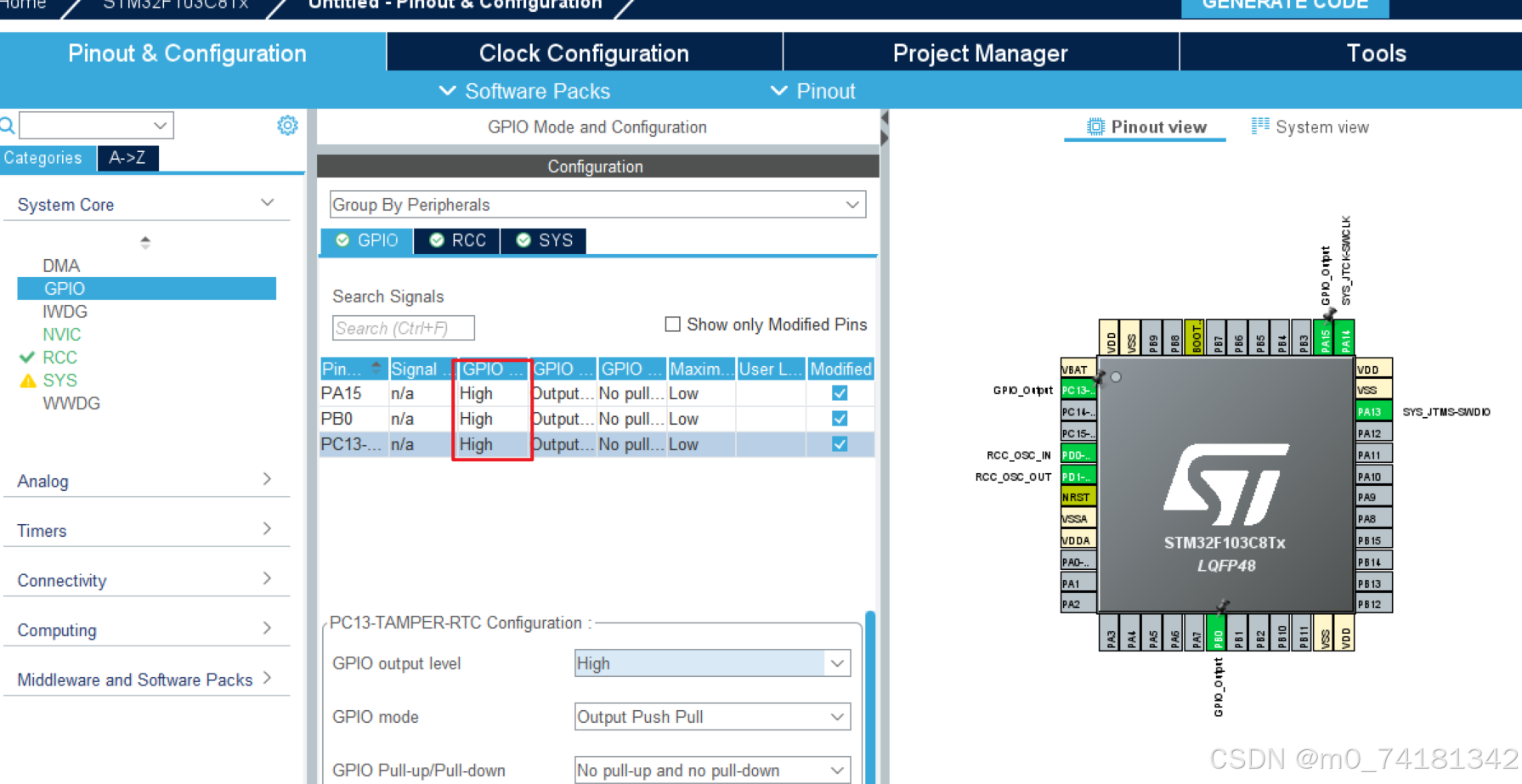The image size is (1522, 784).
Task: Select NVIC in System Core list
Action: pos(62,335)
